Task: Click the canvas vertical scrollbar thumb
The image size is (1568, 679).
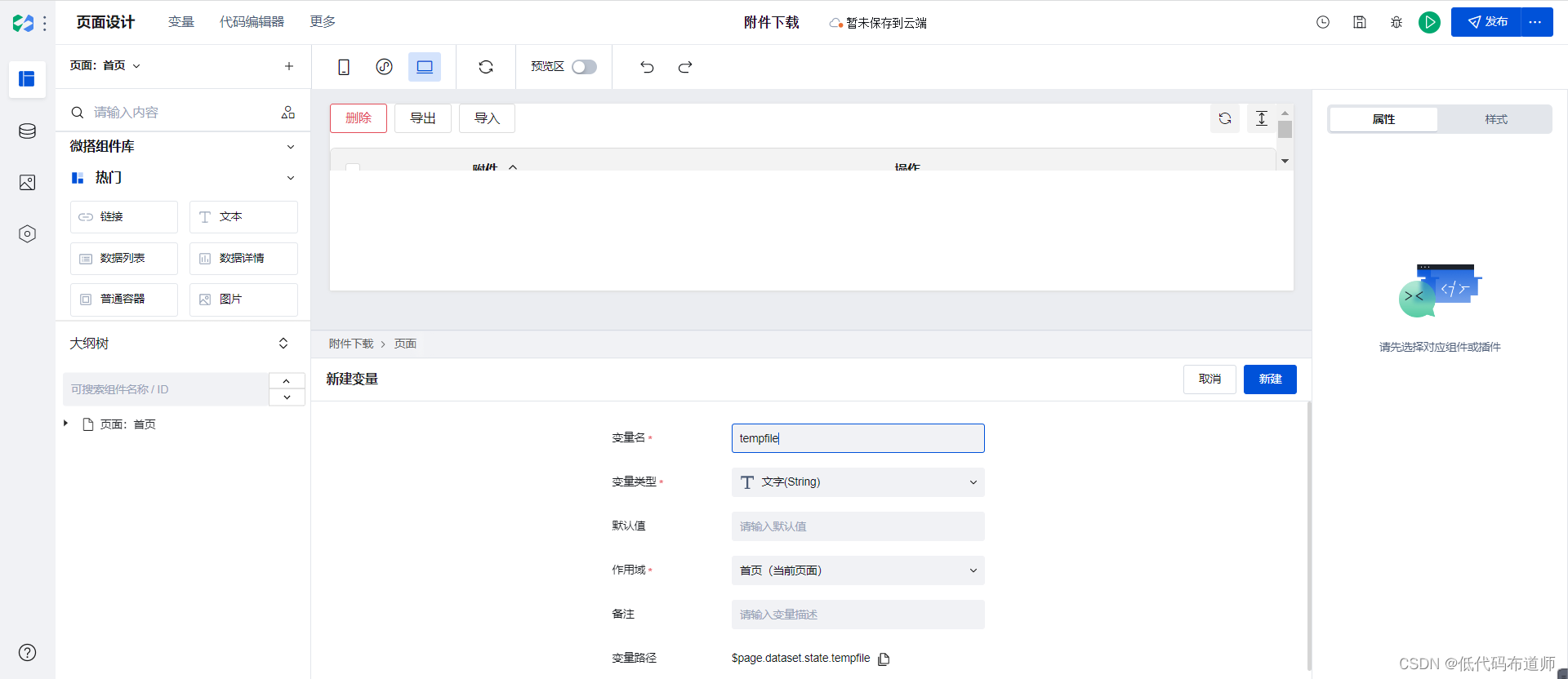Action: click(x=1285, y=130)
